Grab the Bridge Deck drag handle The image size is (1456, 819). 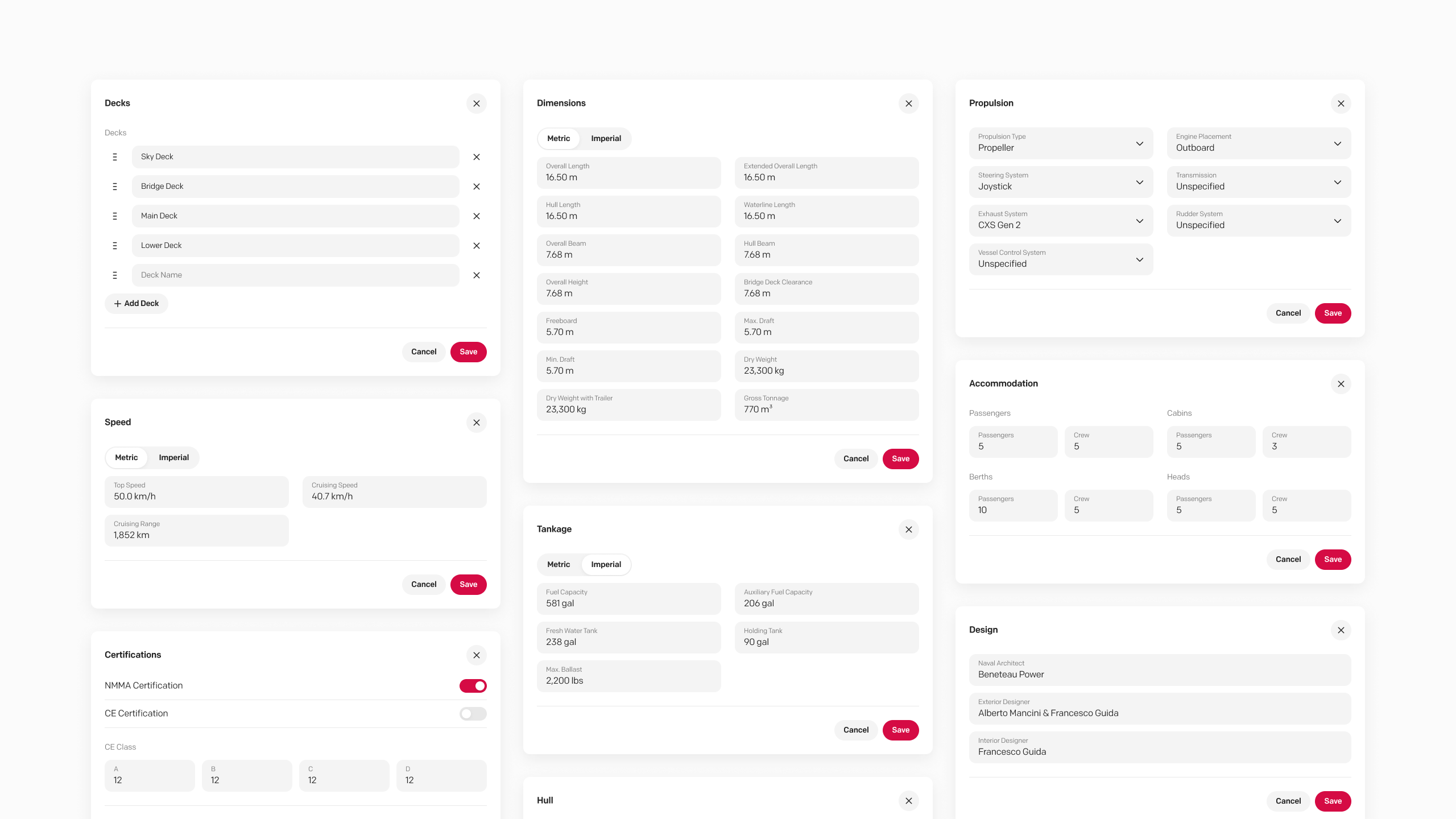pos(115,187)
